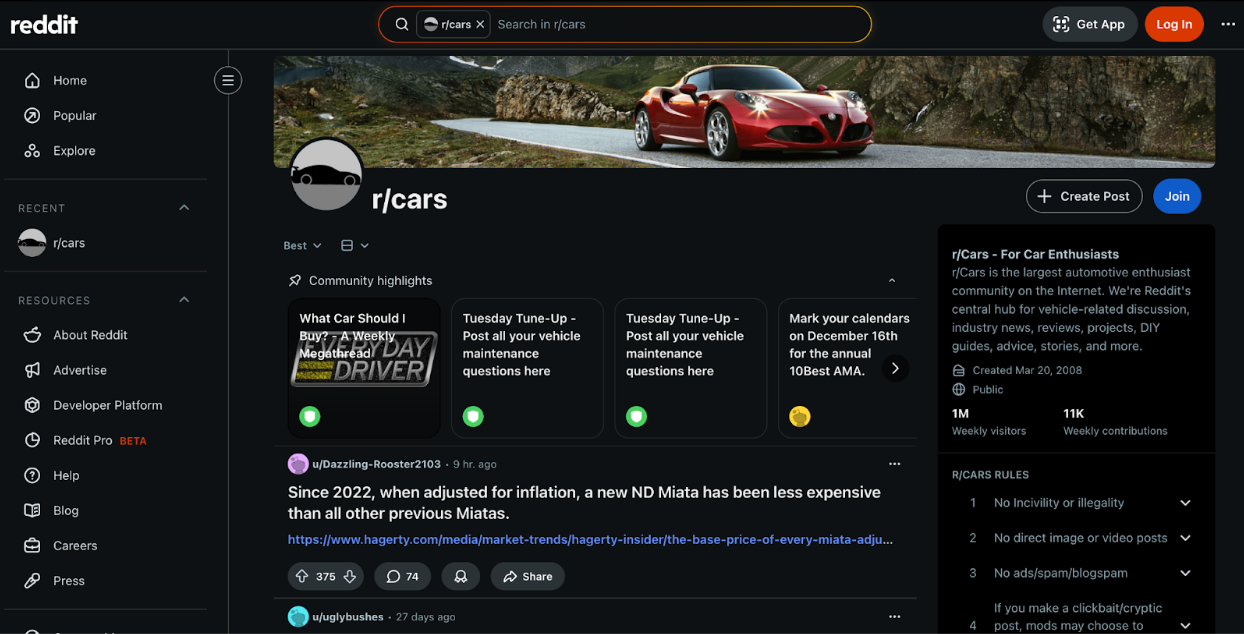Screen dimensions: 1244x634
Task: Click the award icon on Miata post
Action: [461, 576]
